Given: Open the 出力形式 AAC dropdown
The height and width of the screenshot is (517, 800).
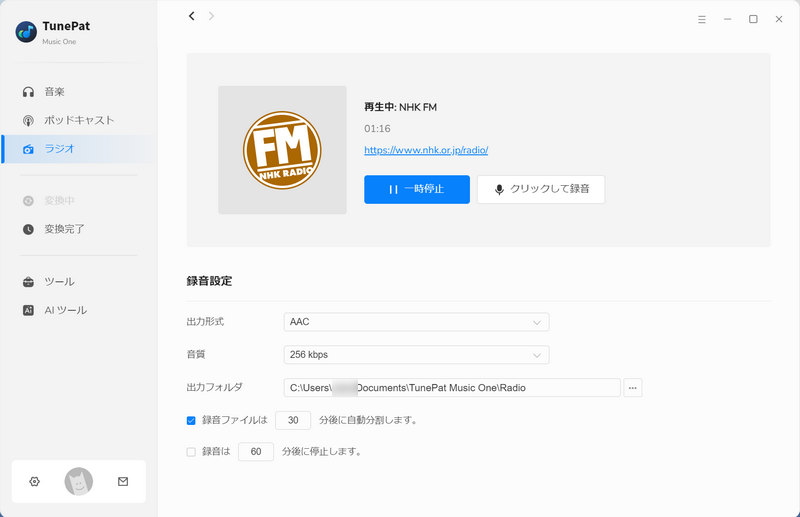Looking at the screenshot, I should coord(416,322).
